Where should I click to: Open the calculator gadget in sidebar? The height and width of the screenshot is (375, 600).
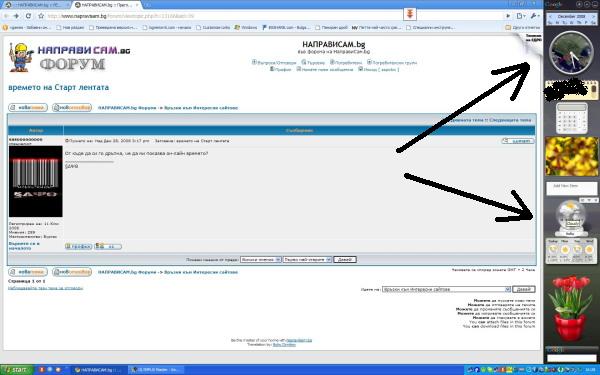(572, 118)
